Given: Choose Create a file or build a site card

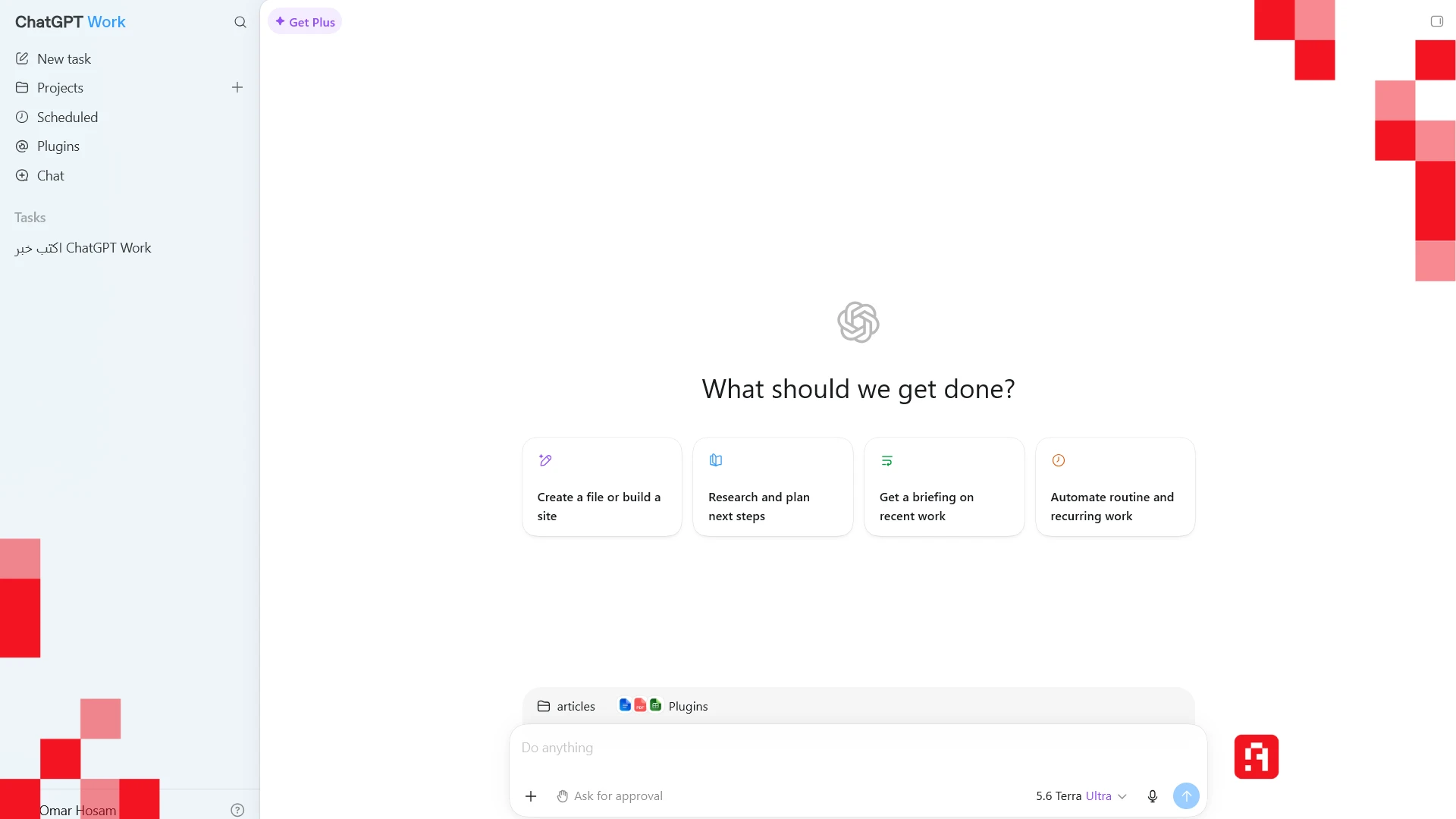Looking at the screenshot, I should (x=601, y=487).
